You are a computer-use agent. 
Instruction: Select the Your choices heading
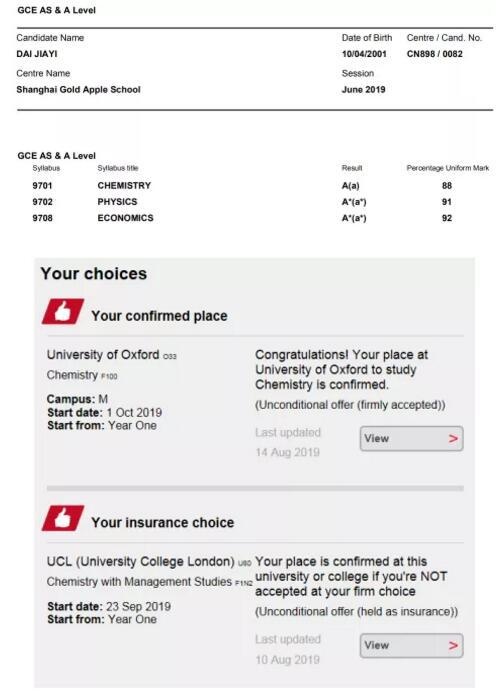93,274
